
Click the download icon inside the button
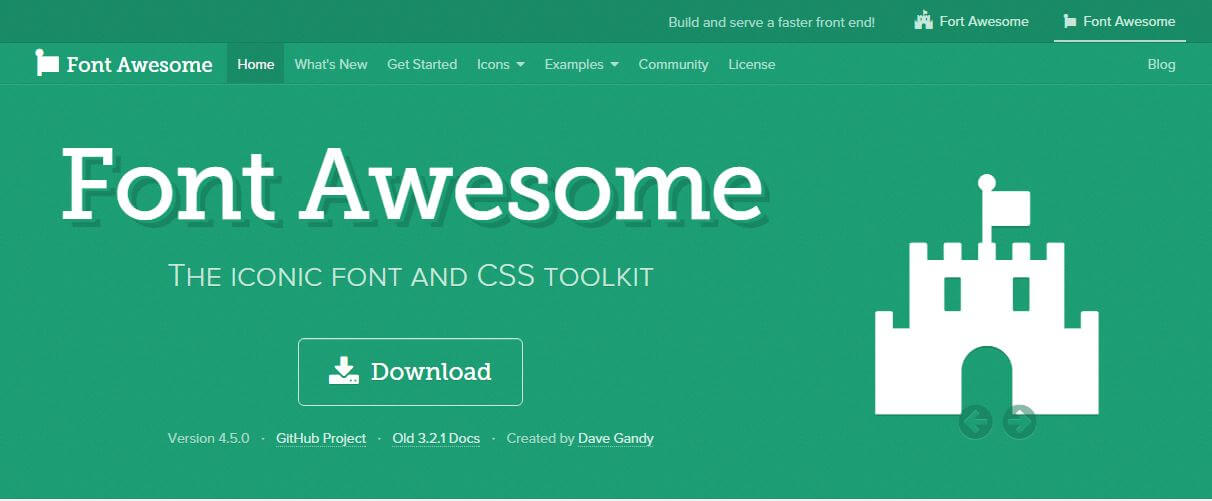click(343, 371)
